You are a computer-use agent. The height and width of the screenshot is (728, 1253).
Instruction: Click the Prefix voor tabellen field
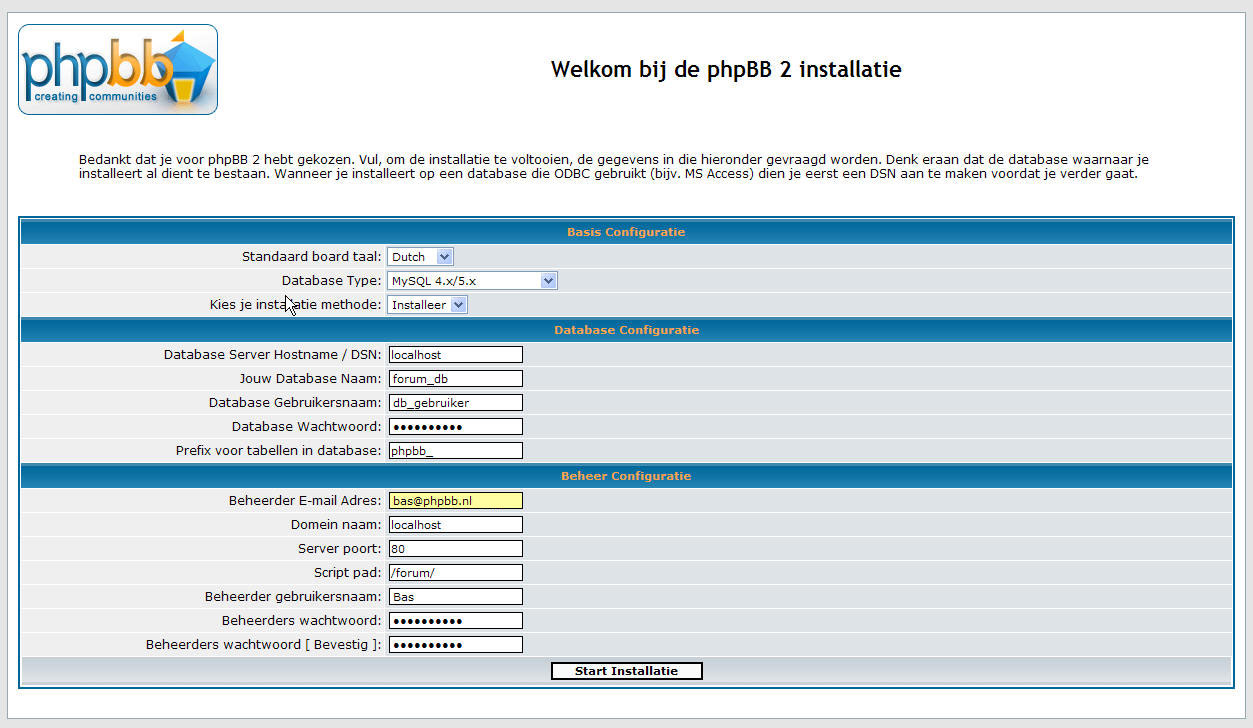(455, 451)
